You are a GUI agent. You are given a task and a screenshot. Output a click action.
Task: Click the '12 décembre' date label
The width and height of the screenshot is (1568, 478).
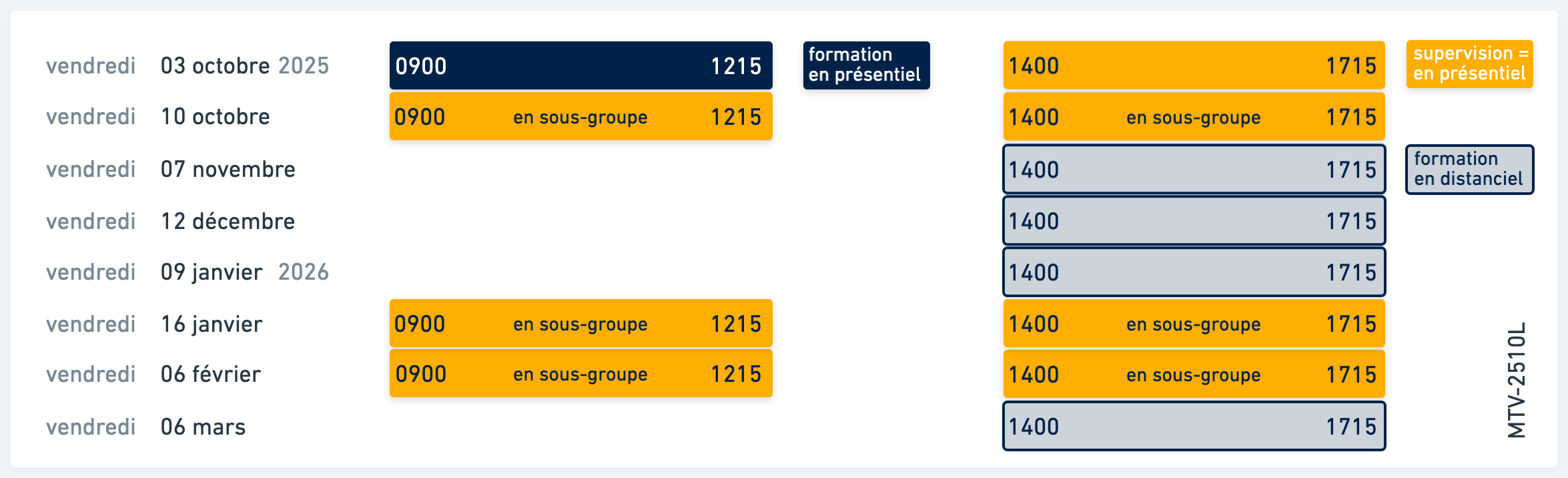(228, 221)
